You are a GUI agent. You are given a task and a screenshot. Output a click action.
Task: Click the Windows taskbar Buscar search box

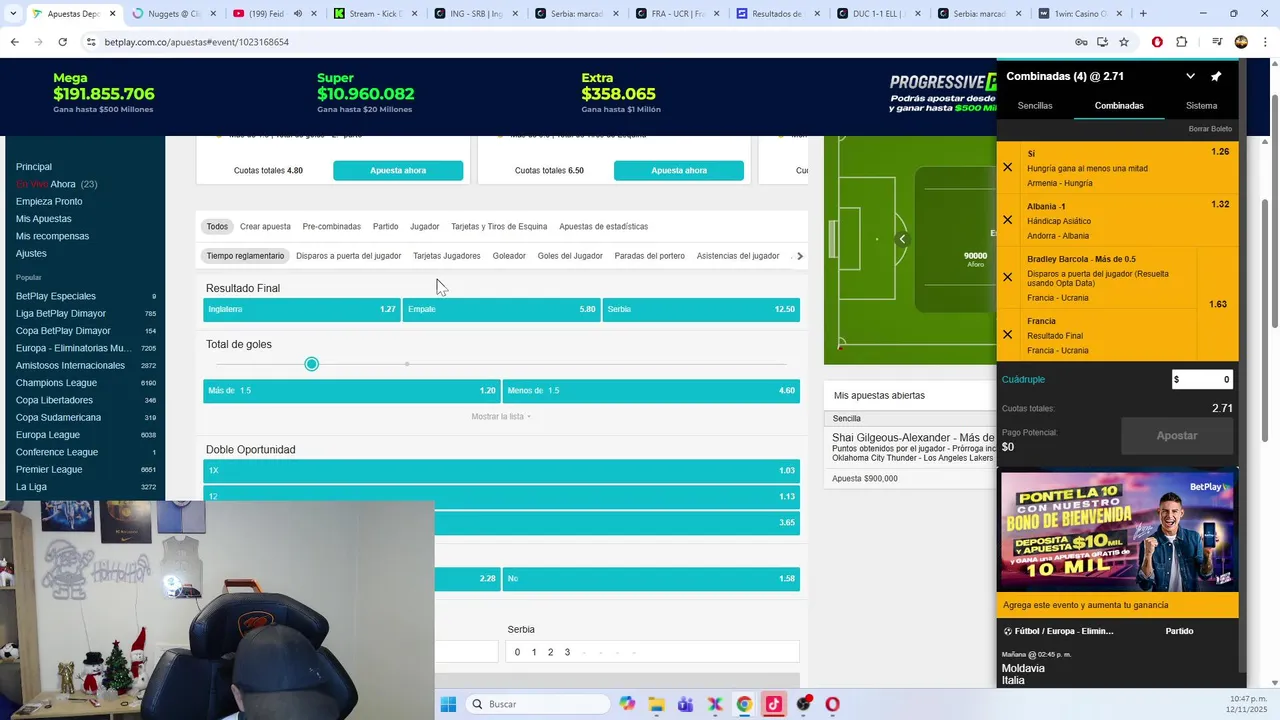[x=538, y=704]
